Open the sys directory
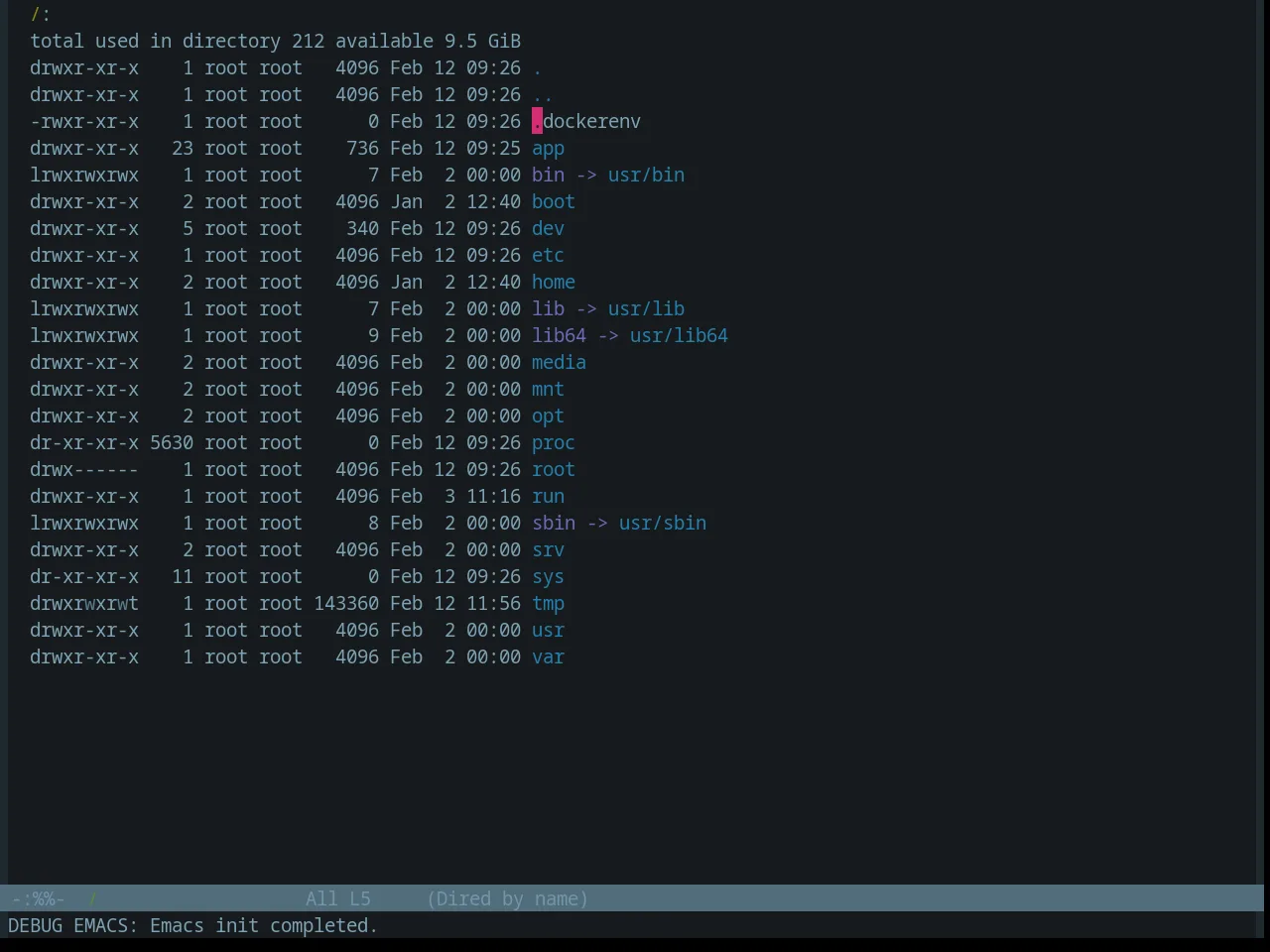 (x=548, y=577)
